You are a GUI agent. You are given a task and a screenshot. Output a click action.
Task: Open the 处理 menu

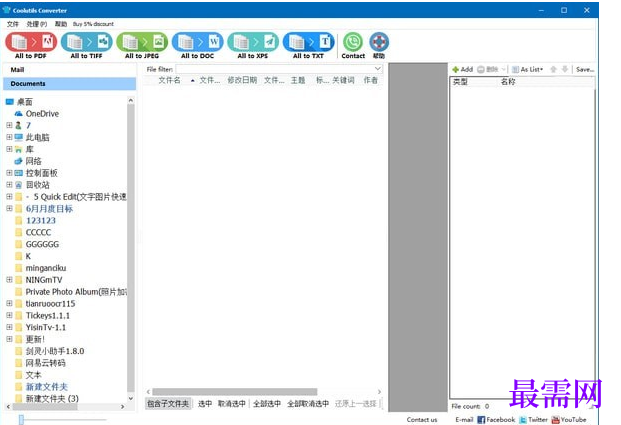(36, 24)
